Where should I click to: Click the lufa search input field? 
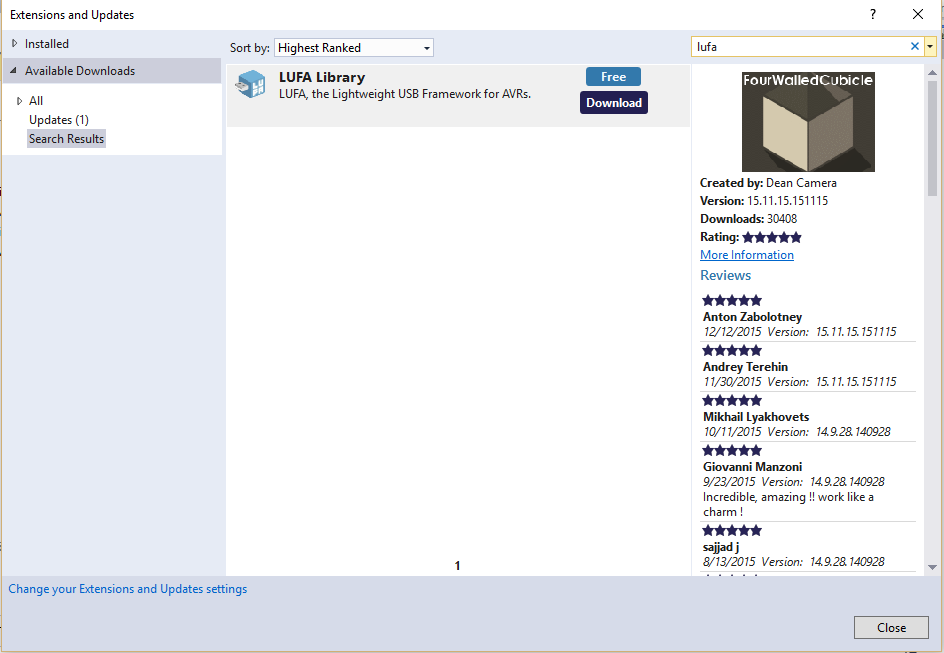coord(801,46)
